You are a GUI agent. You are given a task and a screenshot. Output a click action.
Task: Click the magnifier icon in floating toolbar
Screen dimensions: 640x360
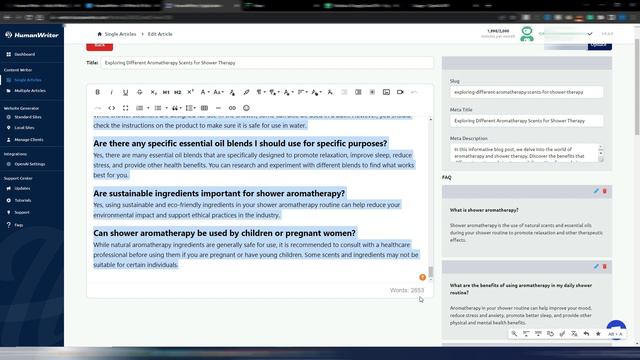(x=514, y=334)
